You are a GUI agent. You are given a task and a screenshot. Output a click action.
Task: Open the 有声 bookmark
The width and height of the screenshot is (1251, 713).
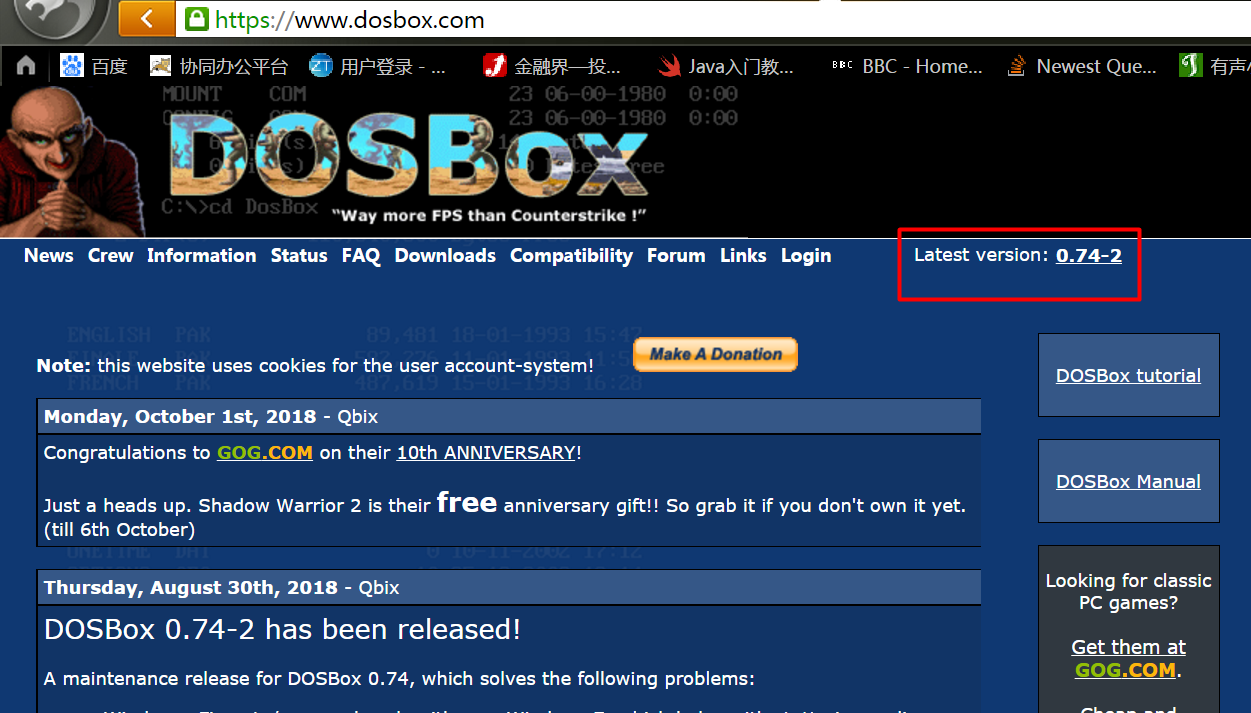(x=1215, y=66)
